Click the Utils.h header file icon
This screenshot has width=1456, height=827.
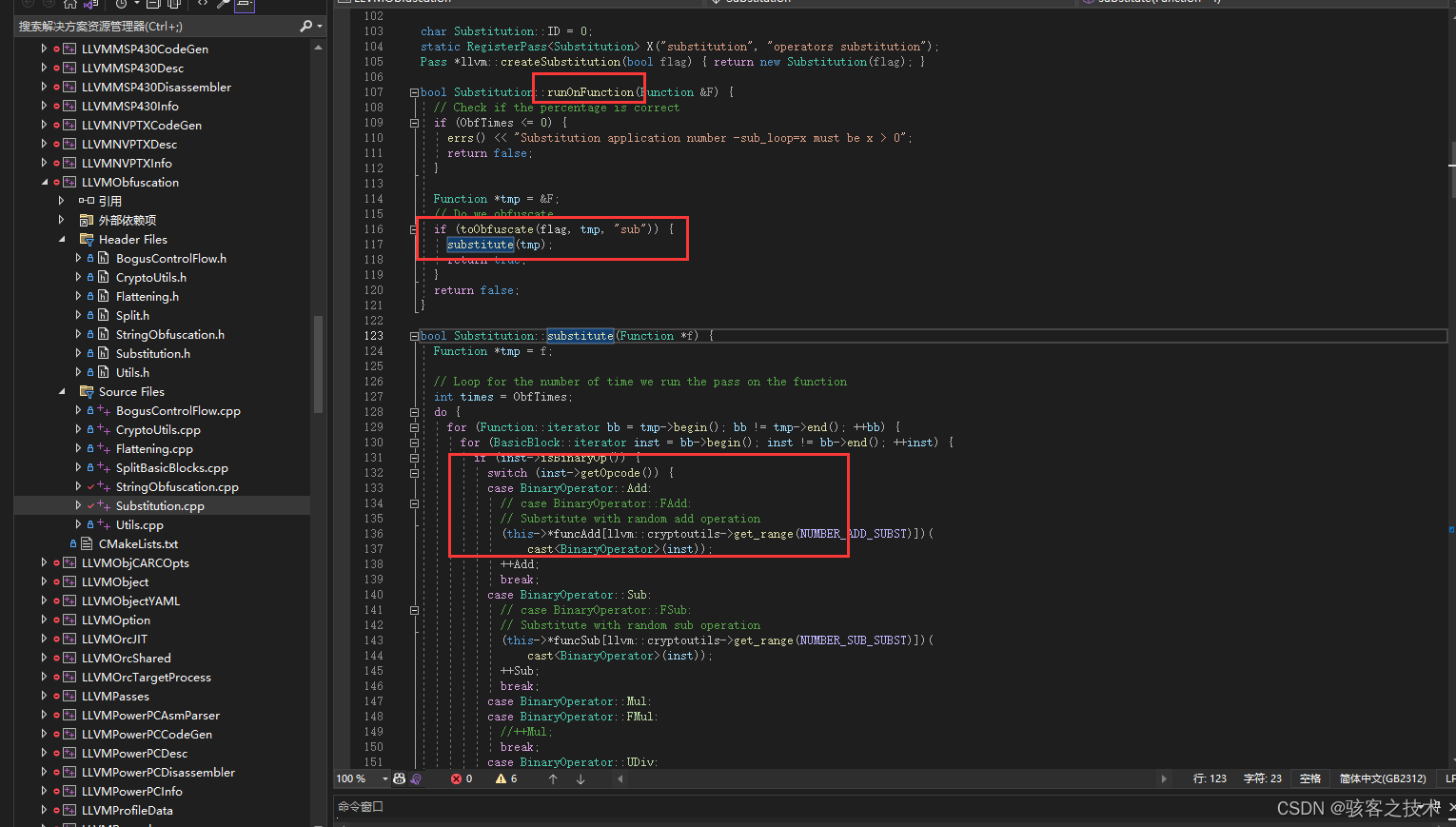click(104, 372)
